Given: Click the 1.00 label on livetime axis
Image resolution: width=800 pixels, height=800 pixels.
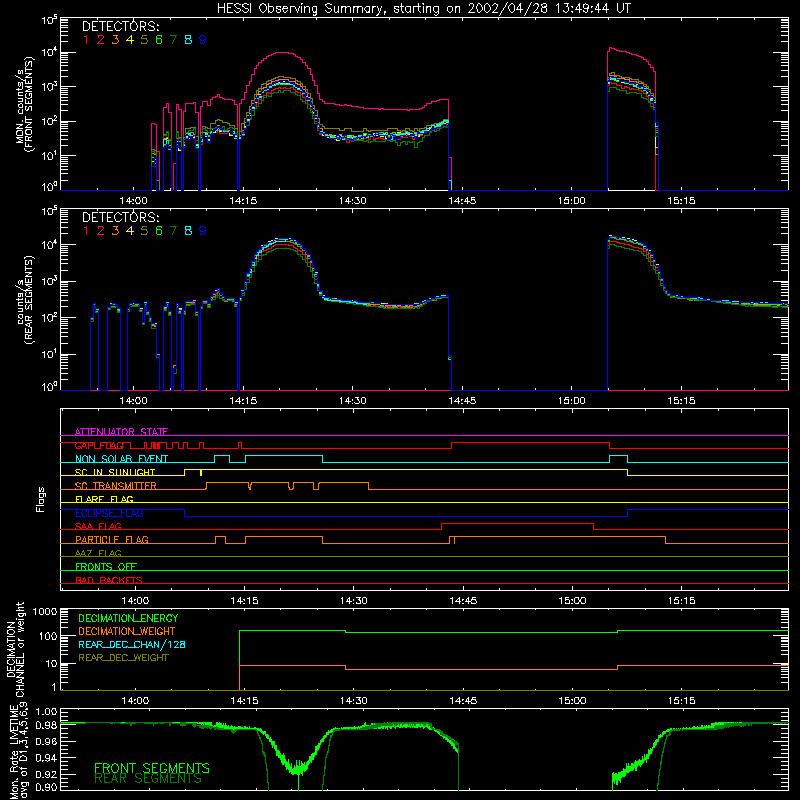Looking at the screenshot, I should coord(46,712).
